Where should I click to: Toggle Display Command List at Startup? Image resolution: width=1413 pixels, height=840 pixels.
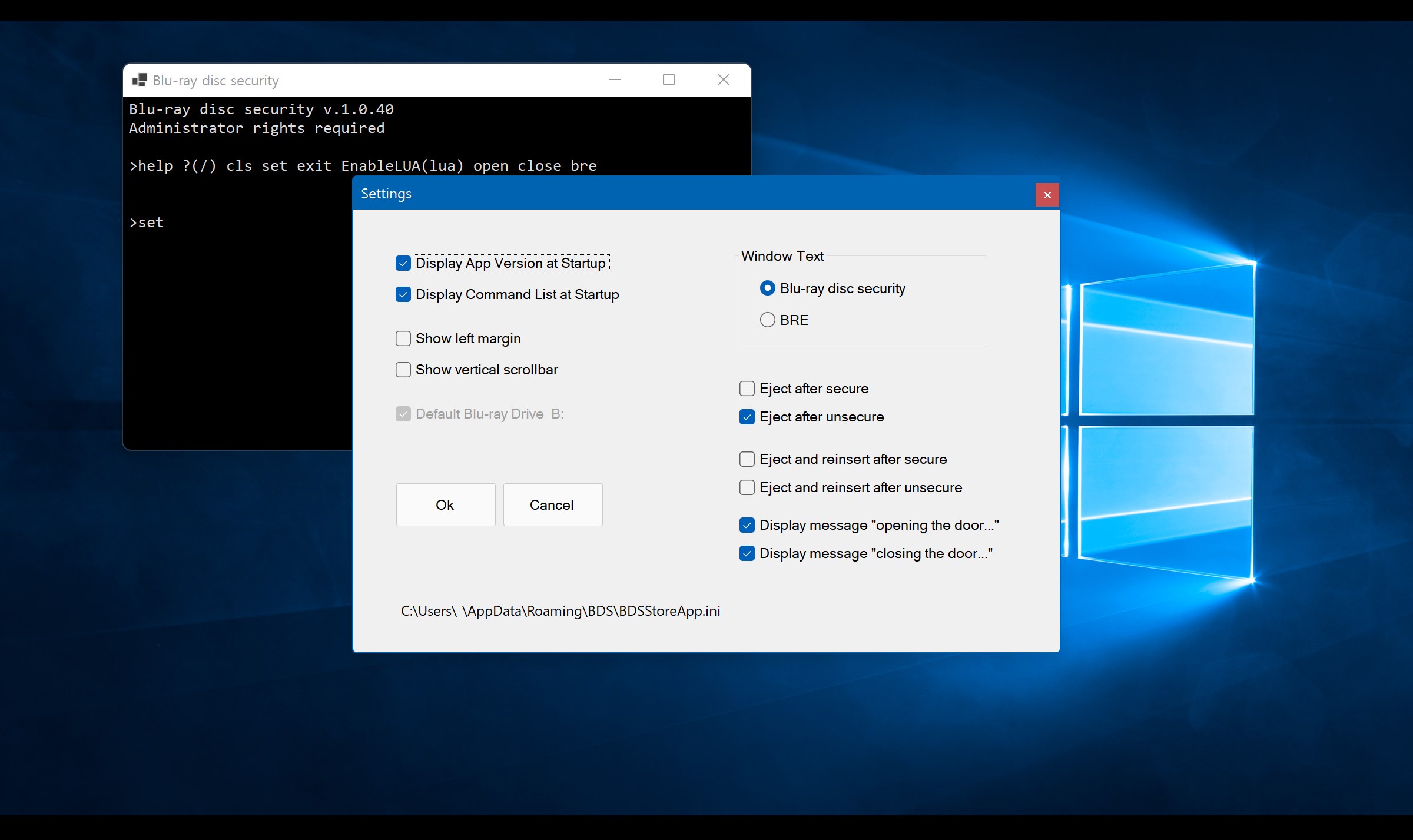(x=403, y=294)
